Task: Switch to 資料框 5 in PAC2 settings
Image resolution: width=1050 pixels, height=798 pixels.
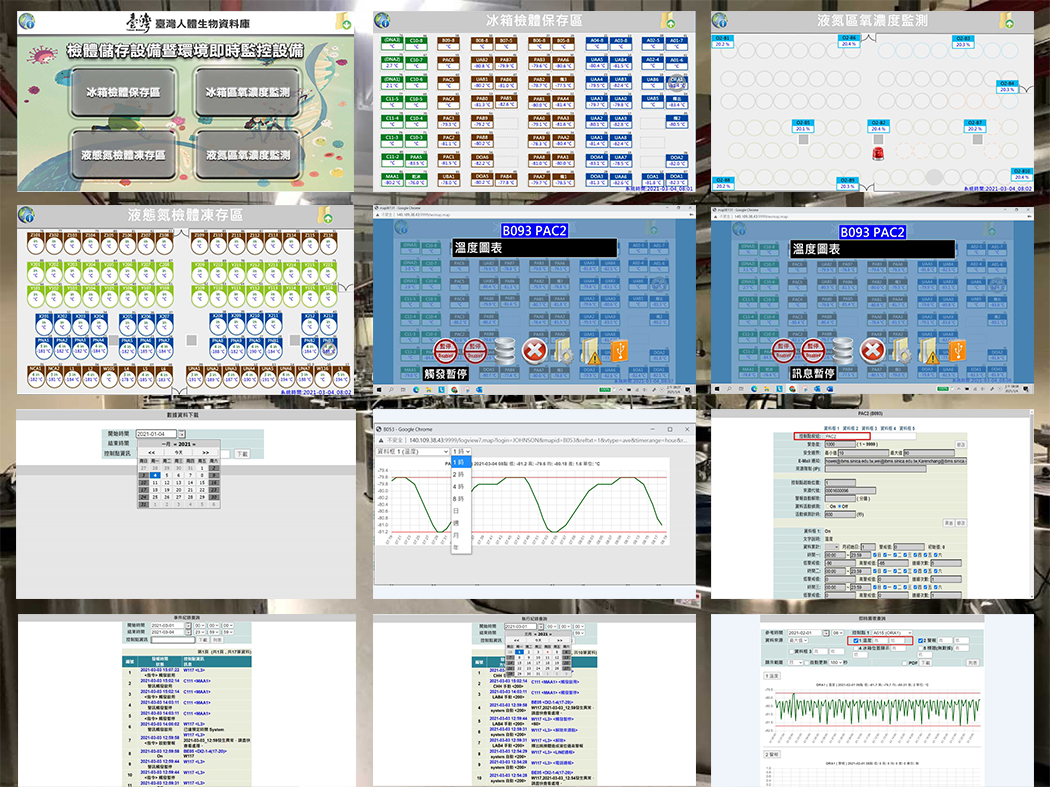Action: click(x=907, y=428)
